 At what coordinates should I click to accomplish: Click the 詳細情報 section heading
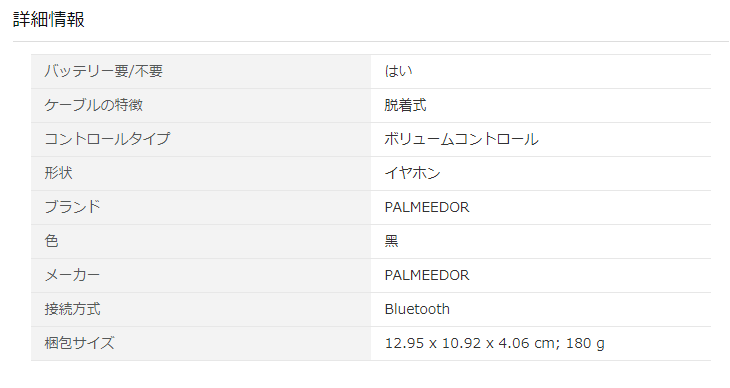point(49,20)
